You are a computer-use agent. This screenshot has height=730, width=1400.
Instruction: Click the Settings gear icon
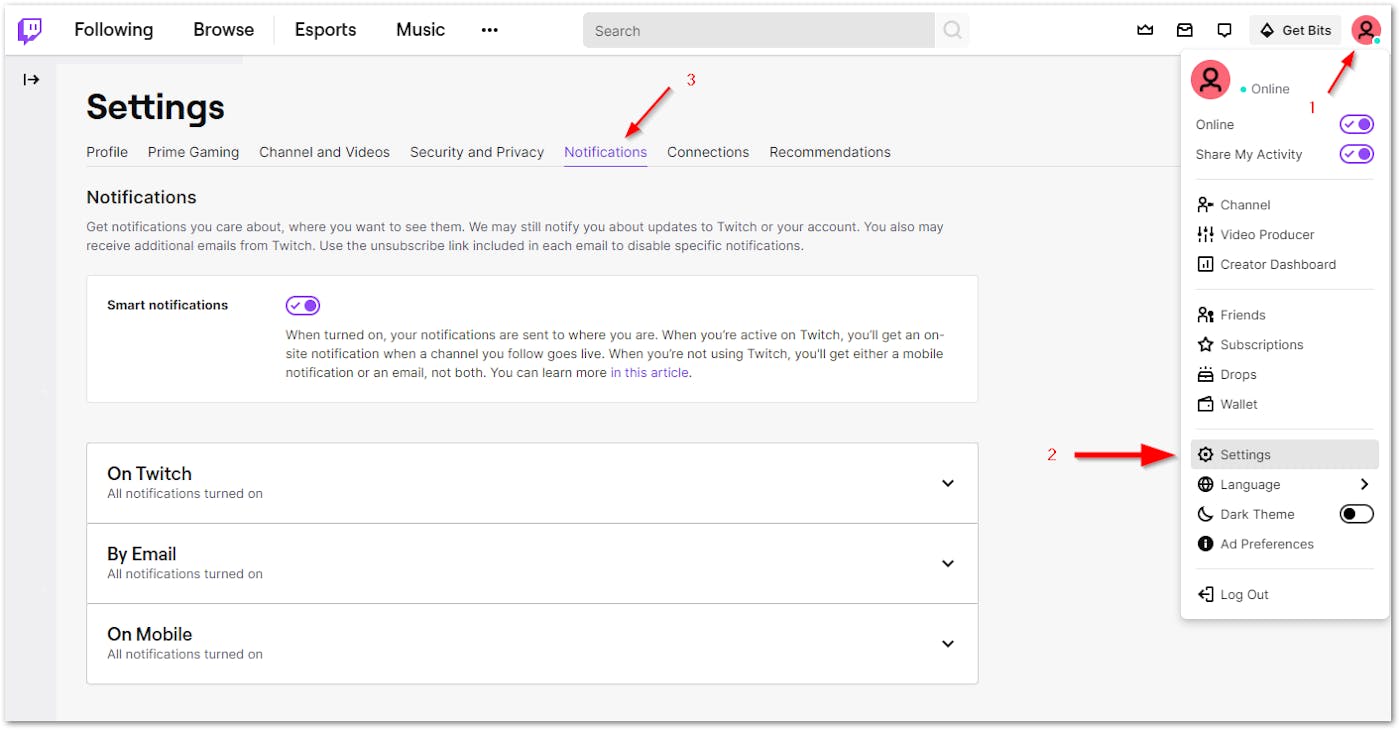(1205, 455)
